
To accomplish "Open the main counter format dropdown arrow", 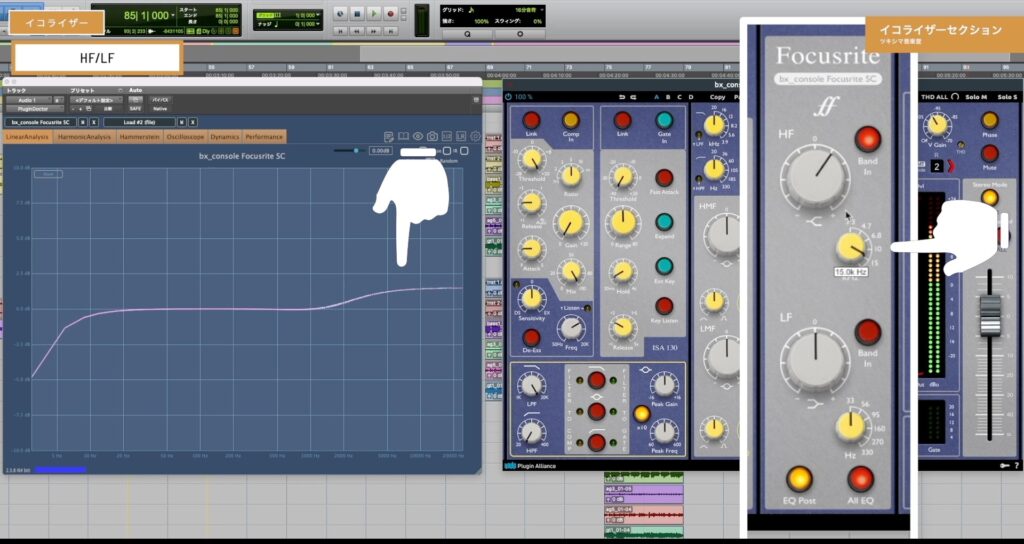I will pos(172,16).
